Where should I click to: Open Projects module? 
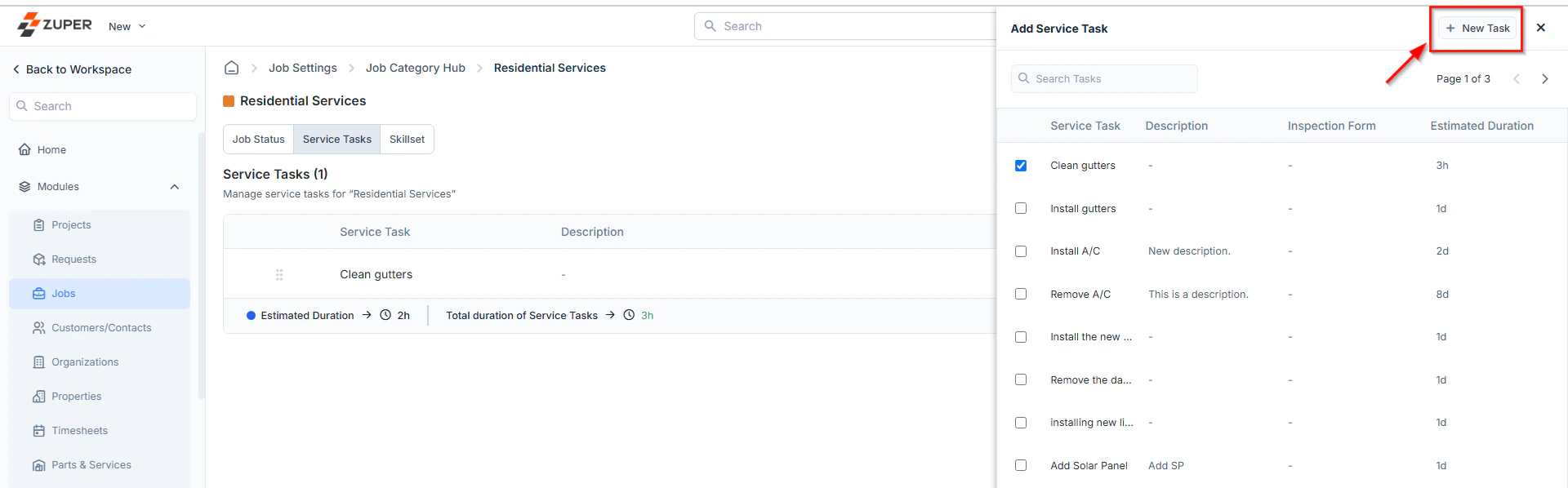100,225
